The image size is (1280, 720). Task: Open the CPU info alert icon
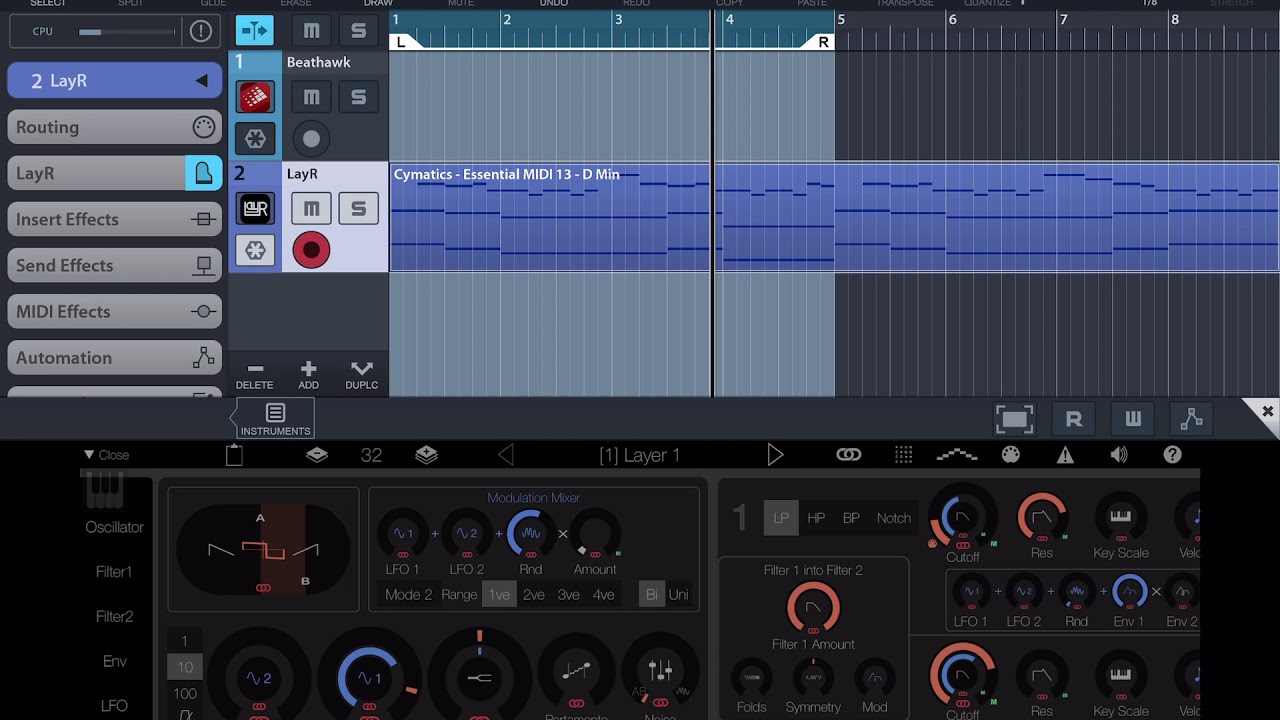pyautogui.click(x=200, y=32)
